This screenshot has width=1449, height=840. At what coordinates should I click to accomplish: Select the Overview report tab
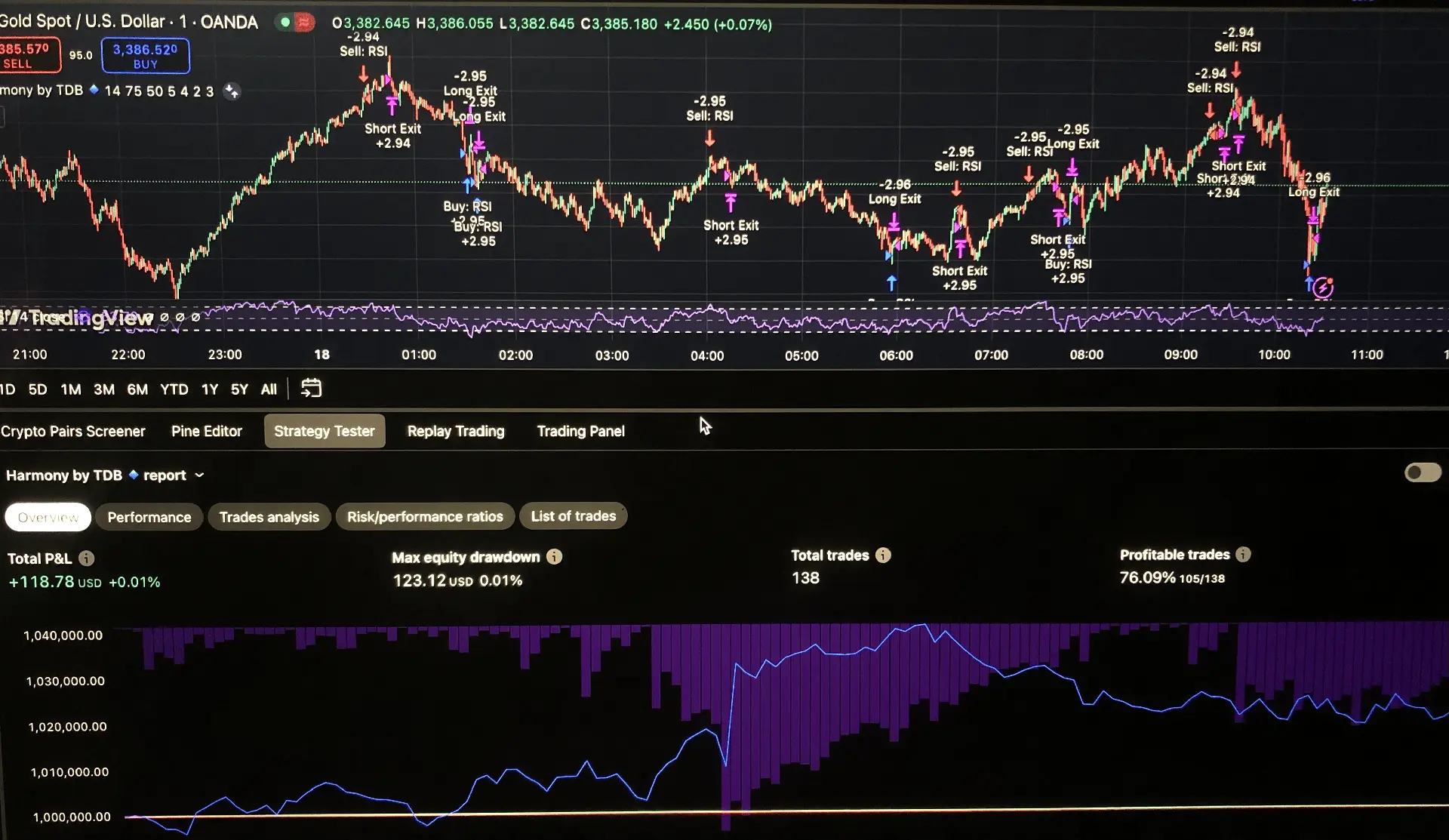48,517
